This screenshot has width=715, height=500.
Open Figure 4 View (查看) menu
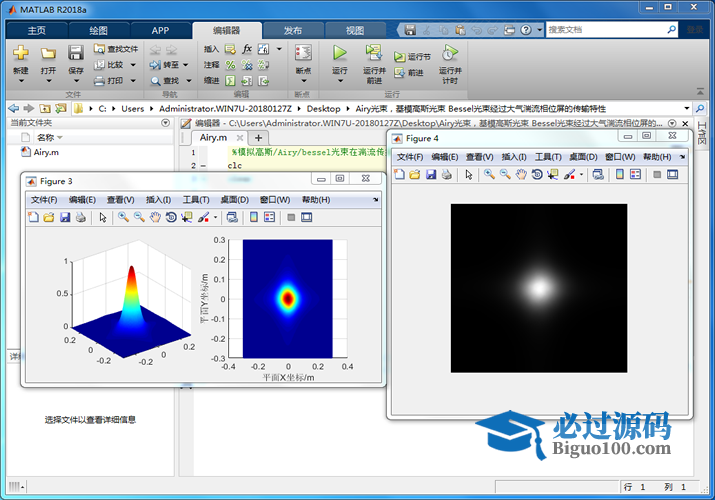coord(479,157)
